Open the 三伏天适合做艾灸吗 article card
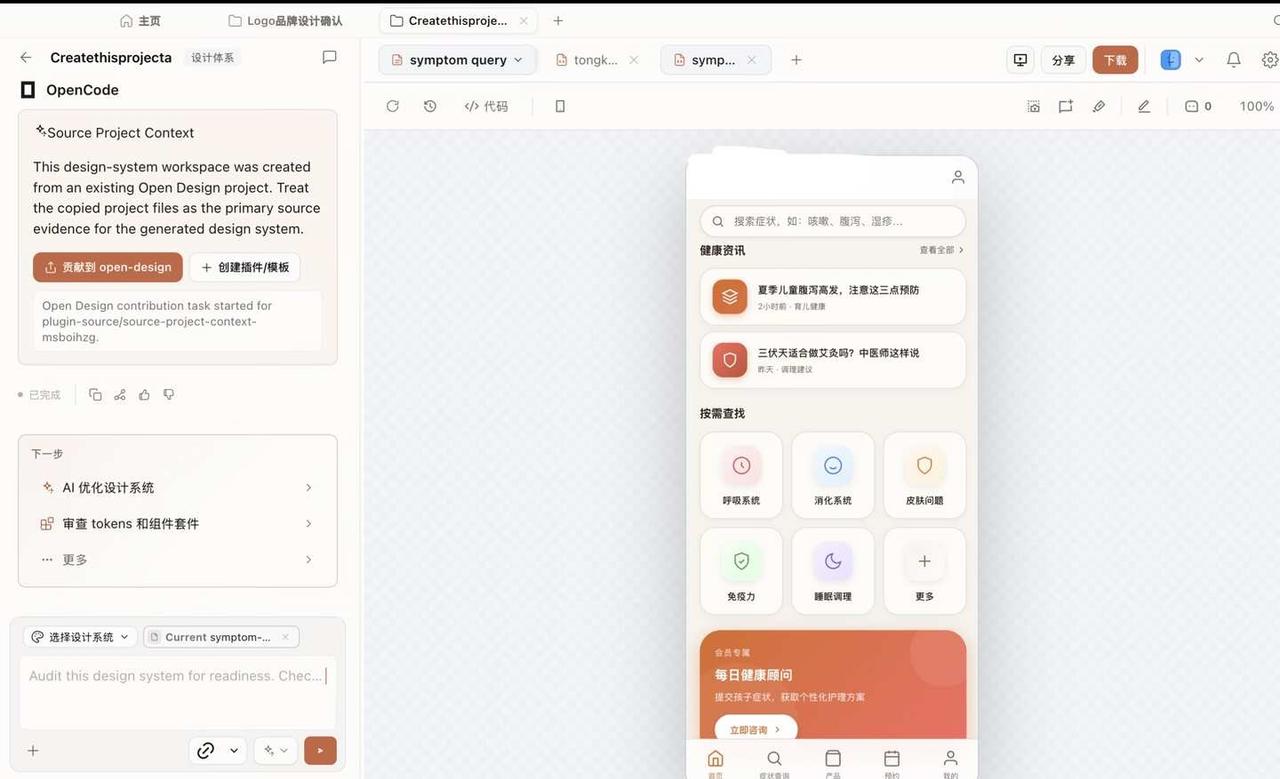 [833, 360]
